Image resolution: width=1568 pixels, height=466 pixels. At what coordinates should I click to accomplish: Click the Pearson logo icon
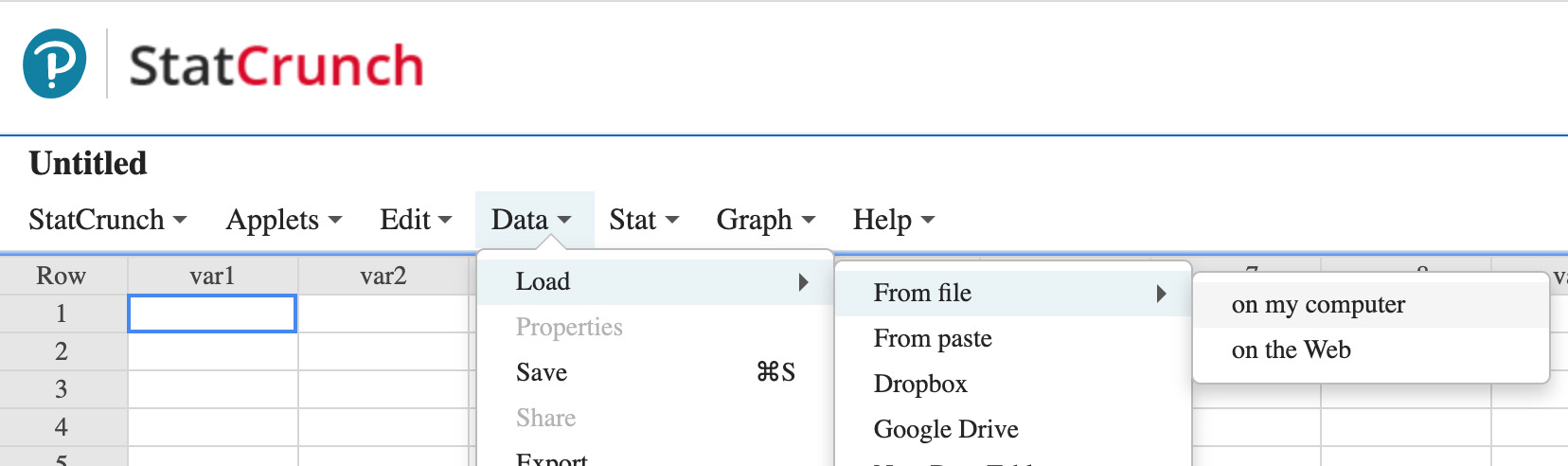(54, 63)
